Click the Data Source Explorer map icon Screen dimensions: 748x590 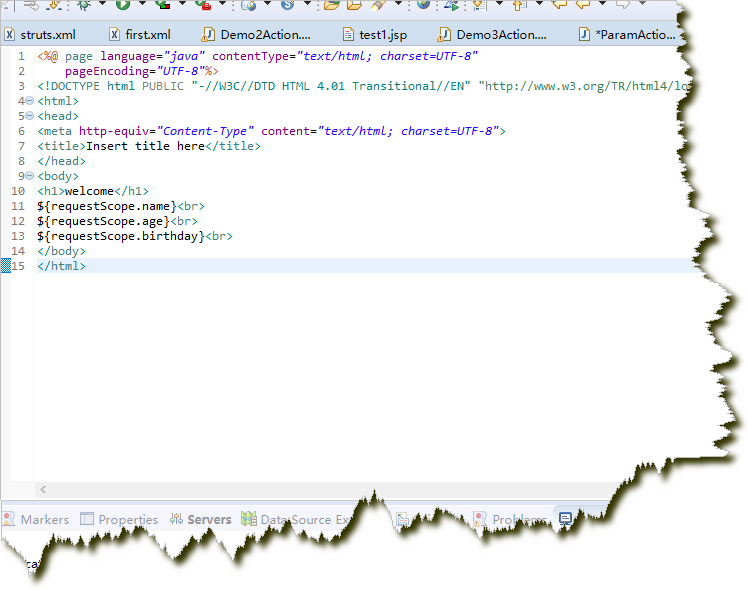pos(249,518)
